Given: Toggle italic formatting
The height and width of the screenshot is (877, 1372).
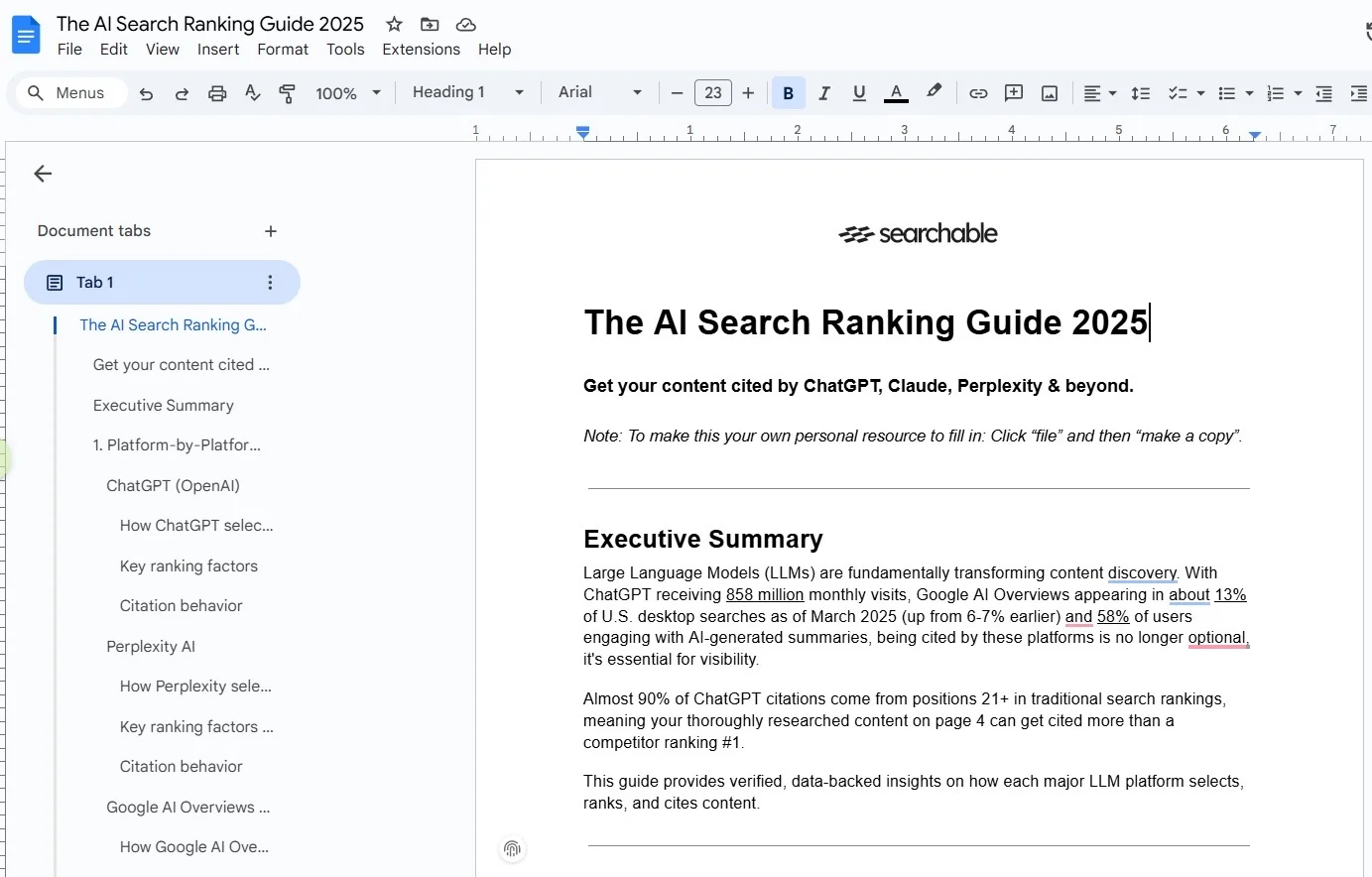Looking at the screenshot, I should point(824,92).
